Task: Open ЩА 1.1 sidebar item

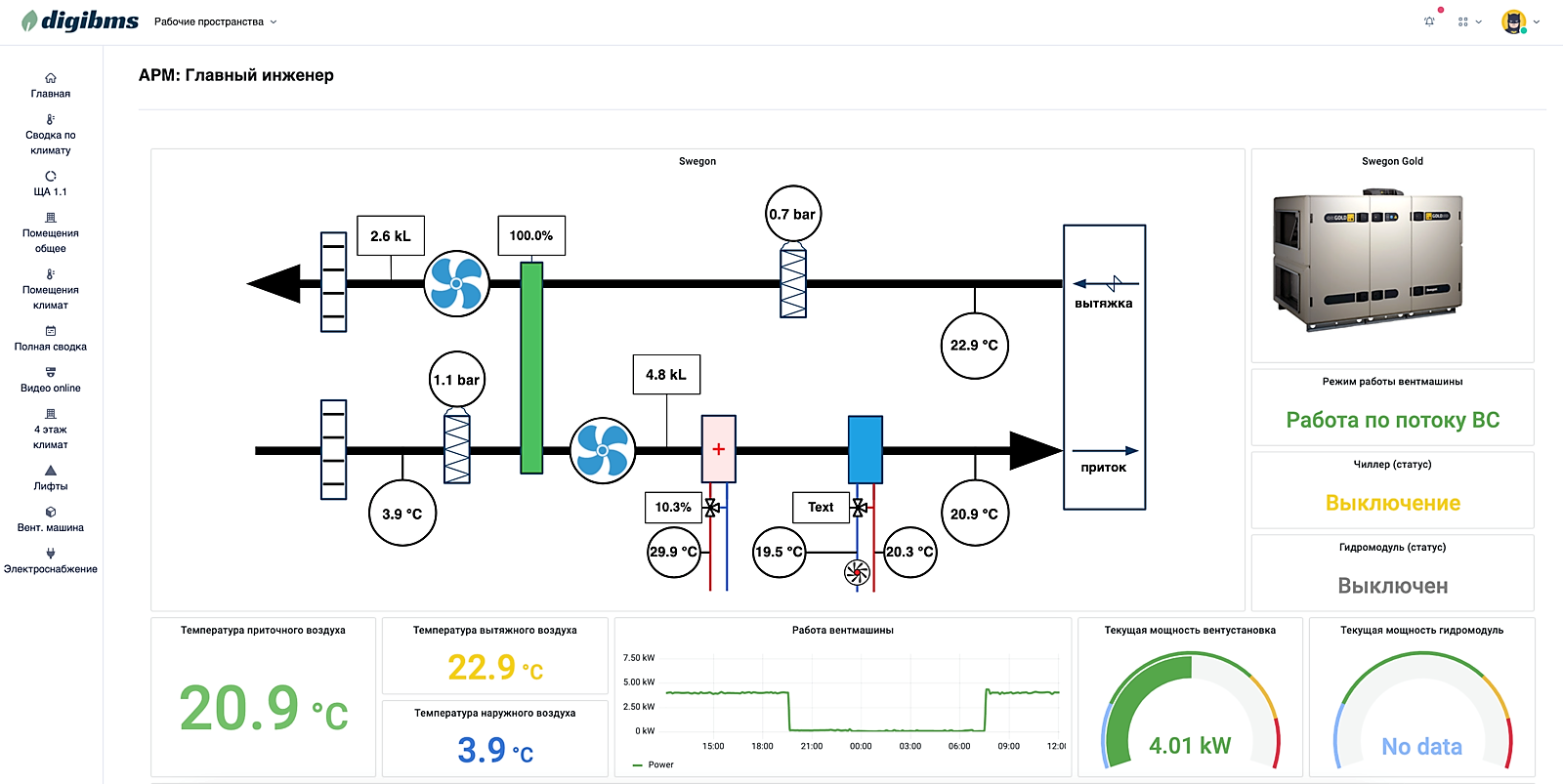Action: 51,184
